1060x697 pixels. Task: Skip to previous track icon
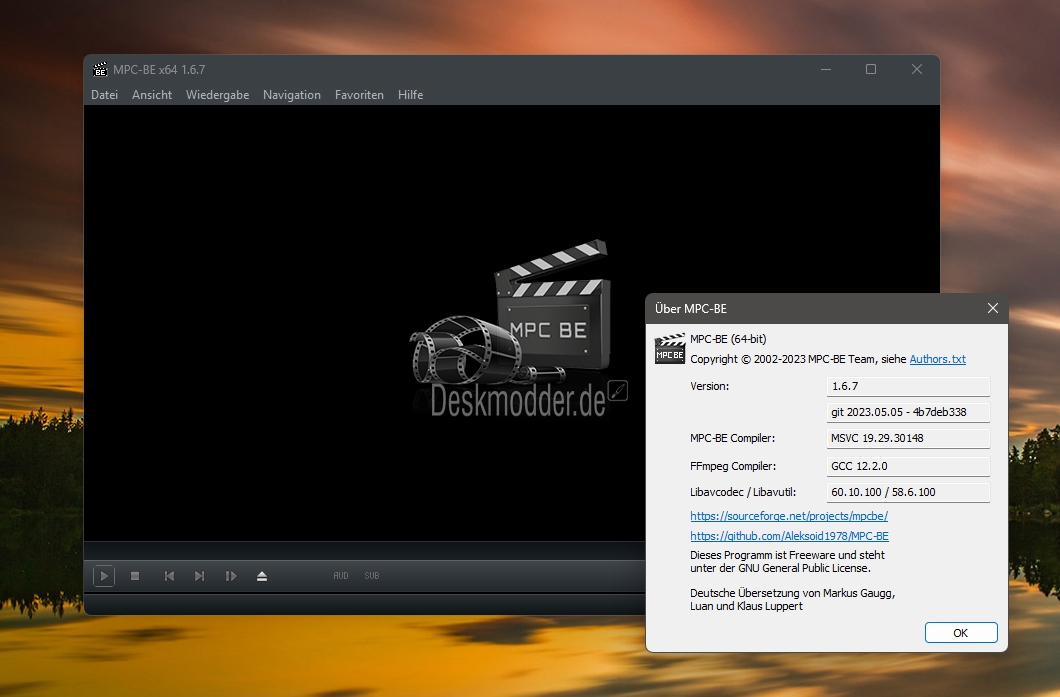(169, 576)
